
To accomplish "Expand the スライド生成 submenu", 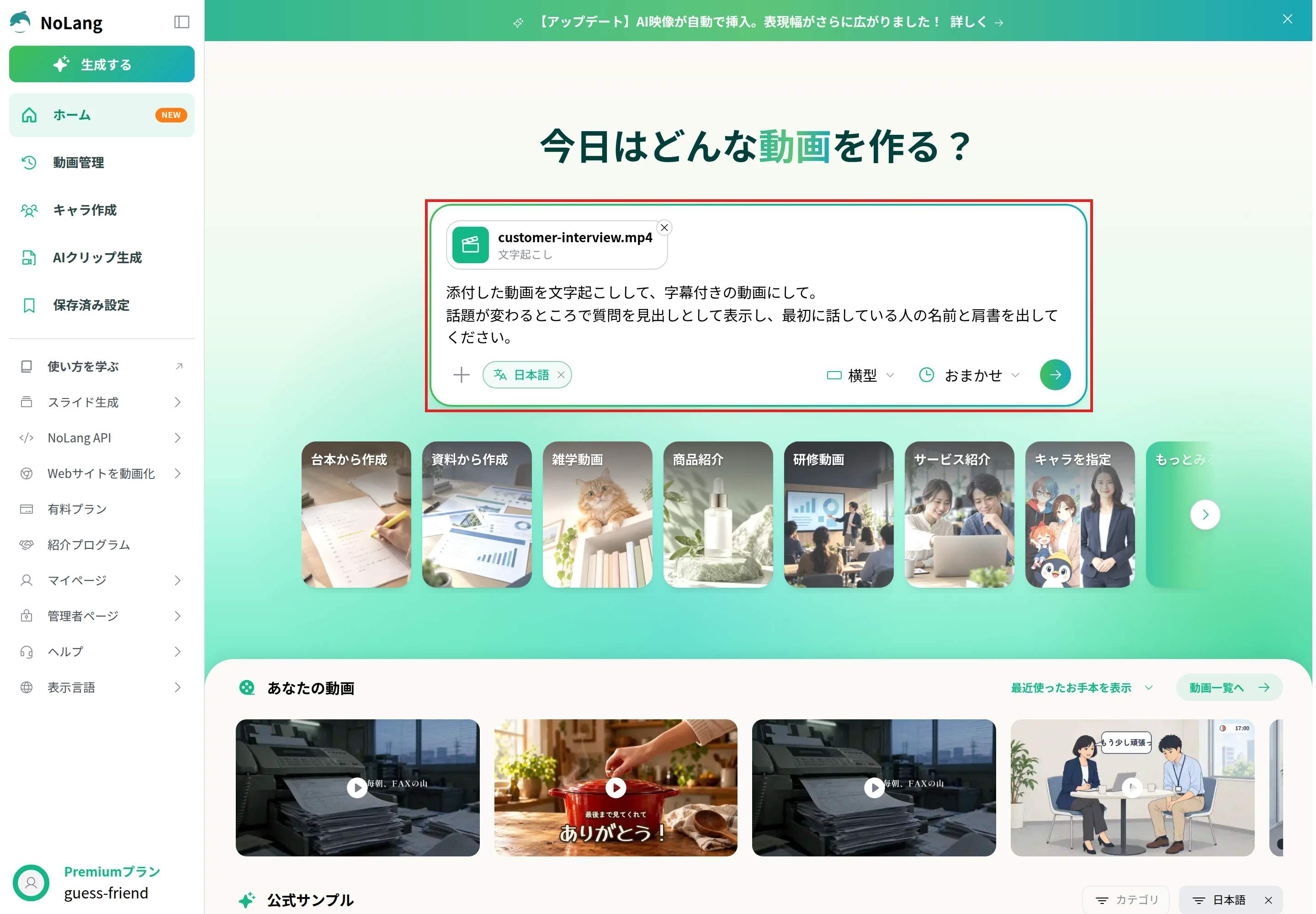I will pos(102,402).
